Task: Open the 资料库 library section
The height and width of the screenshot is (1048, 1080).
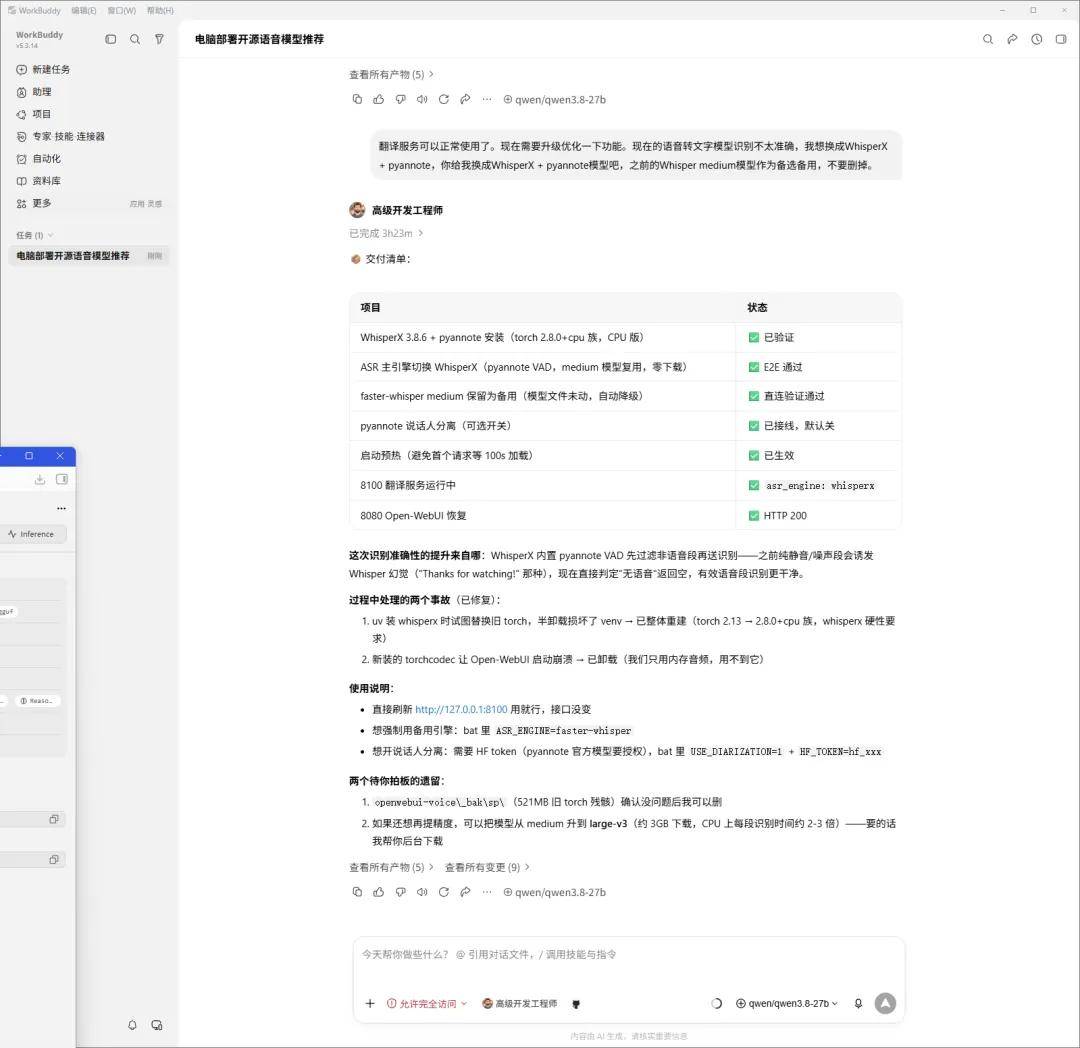Action: pos(39,181)
